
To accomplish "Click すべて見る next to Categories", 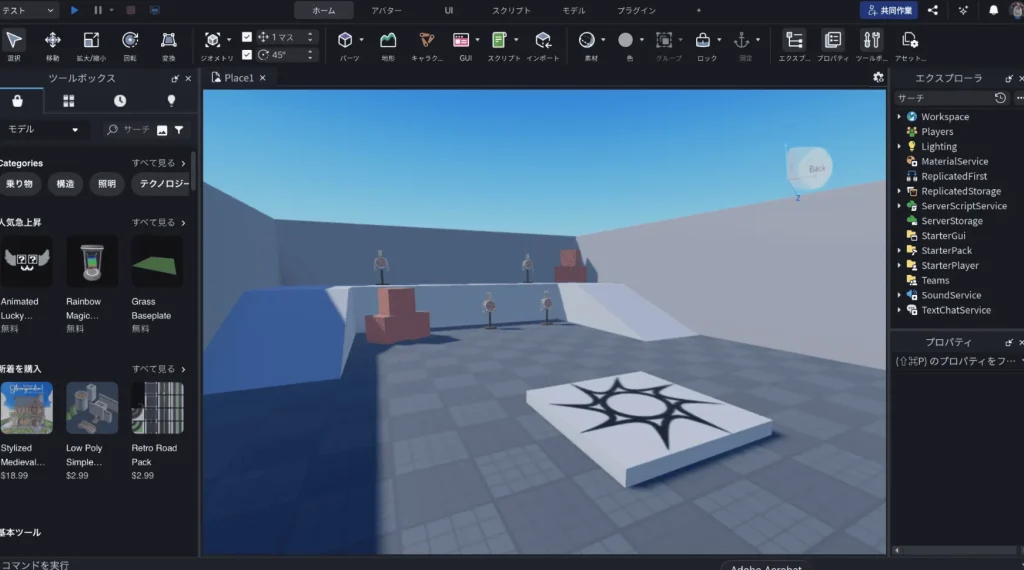I will click(x=159, y=163).
